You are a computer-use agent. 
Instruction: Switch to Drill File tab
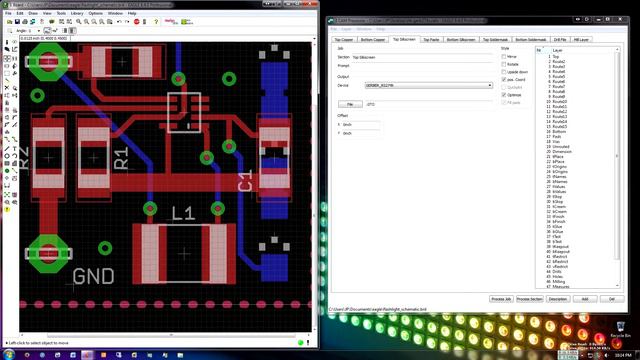click(x=560, y=40)
